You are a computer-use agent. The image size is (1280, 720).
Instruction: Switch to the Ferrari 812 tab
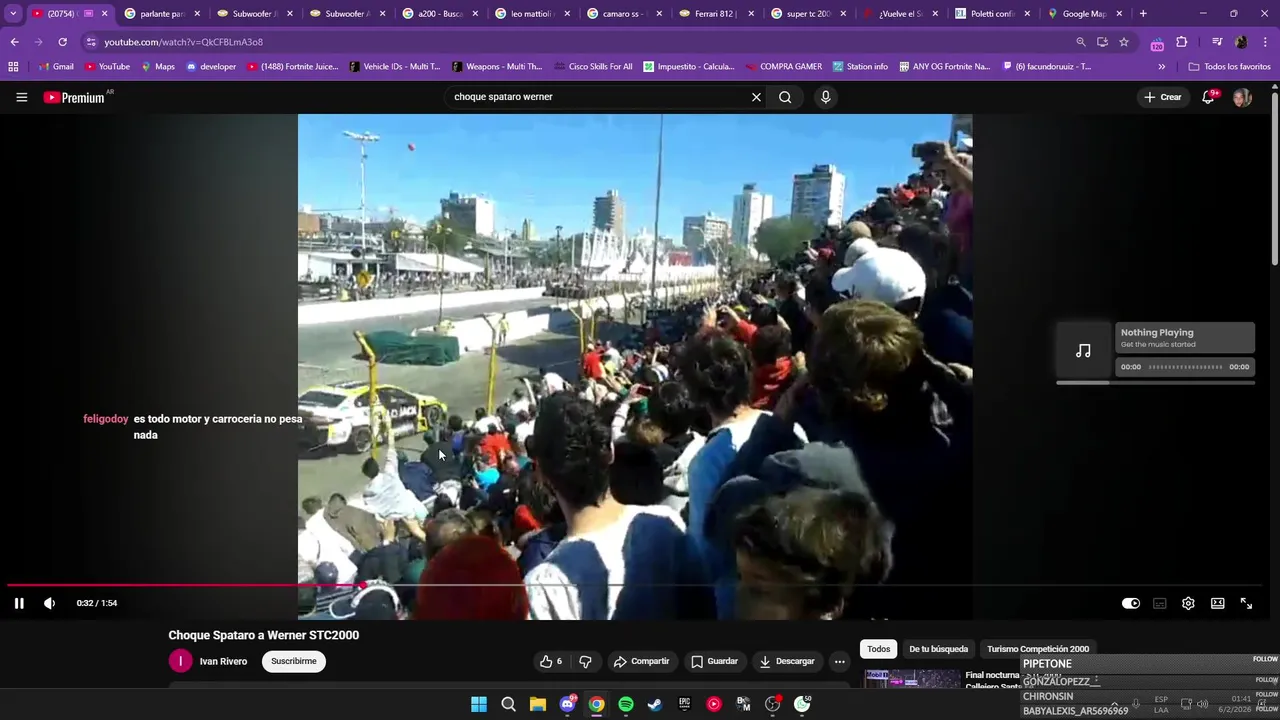point(717,14)
